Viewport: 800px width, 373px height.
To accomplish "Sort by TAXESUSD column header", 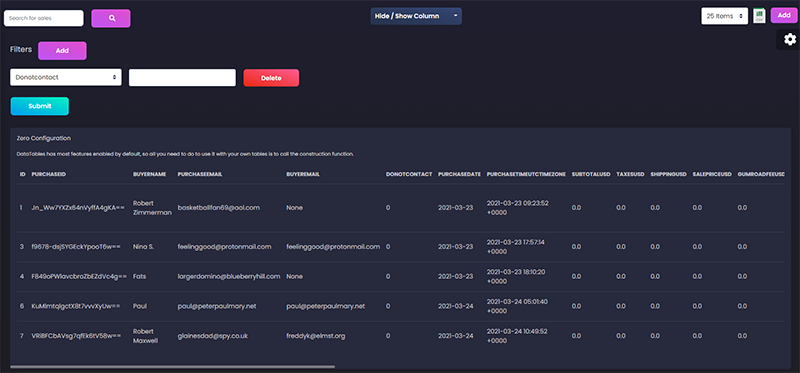I will 630,174.
